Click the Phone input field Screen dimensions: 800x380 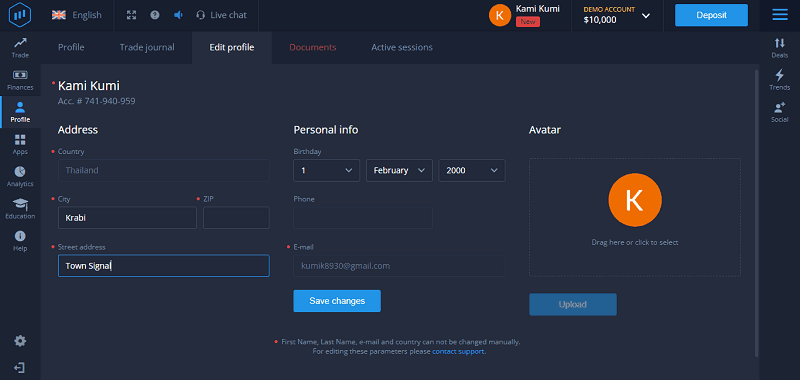pyautogui.click(x=363, y=218)
